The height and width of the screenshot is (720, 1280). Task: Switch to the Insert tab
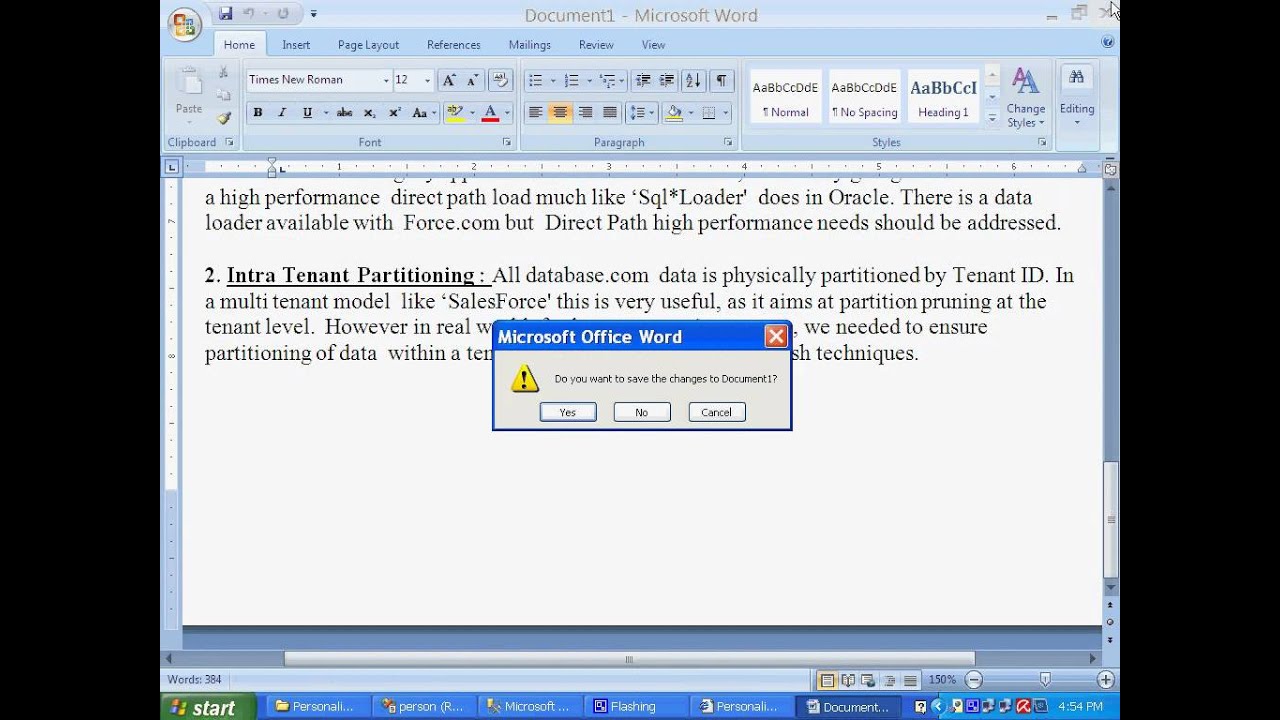(296, 45)
